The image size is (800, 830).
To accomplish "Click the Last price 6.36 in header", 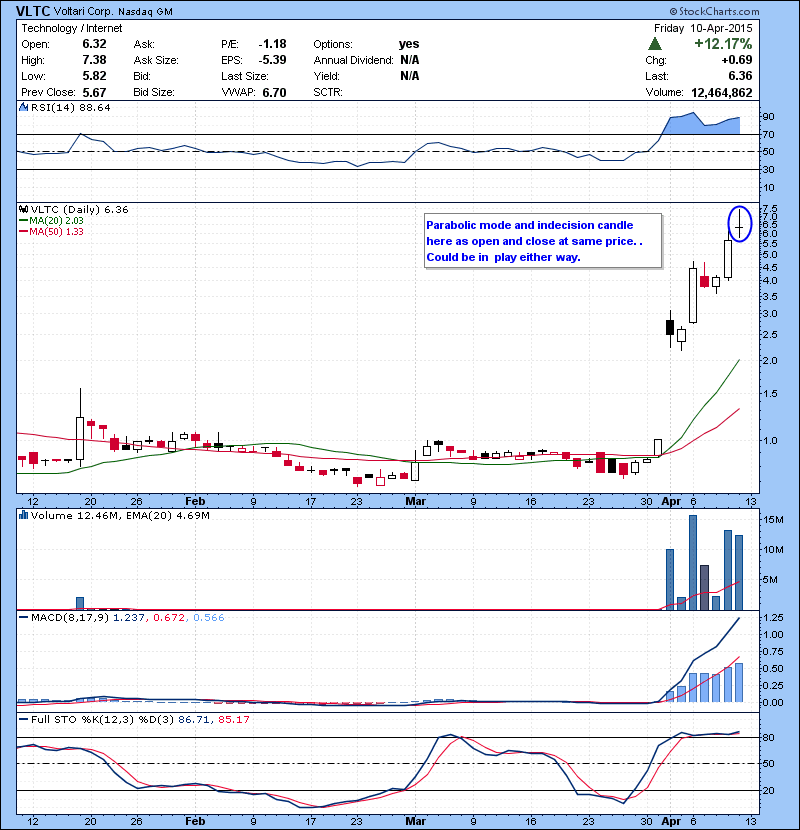I will (x=740, y=76).
